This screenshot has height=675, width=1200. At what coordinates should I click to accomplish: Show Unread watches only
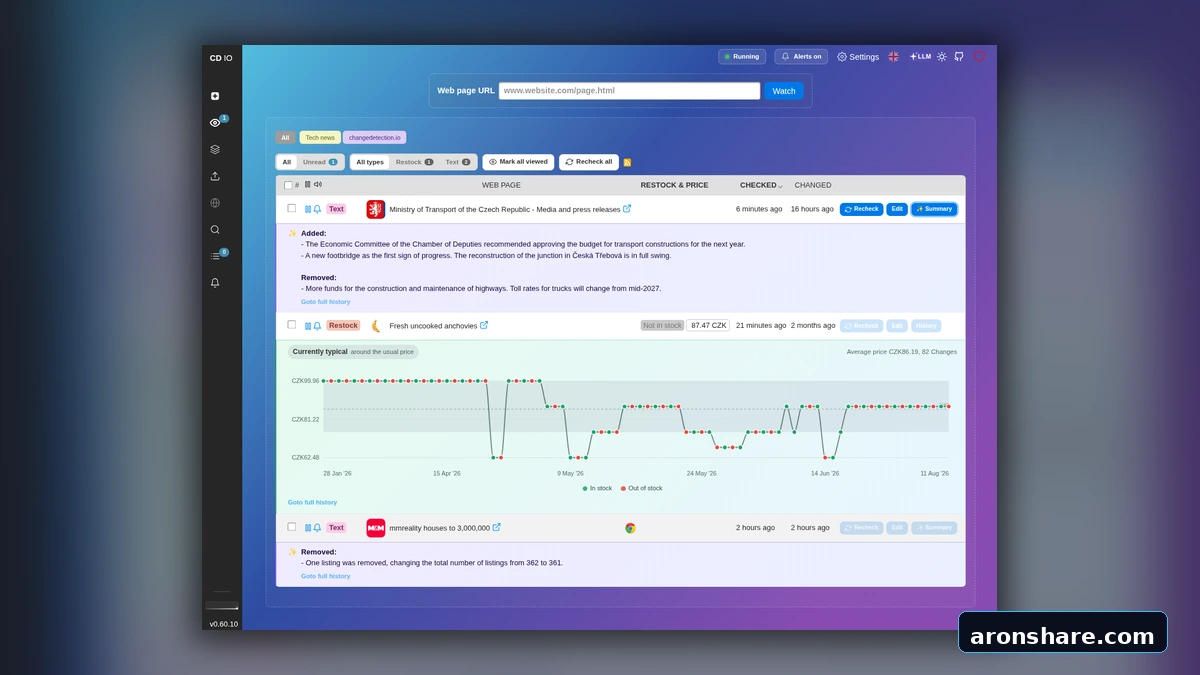click(x=320, y=162)
